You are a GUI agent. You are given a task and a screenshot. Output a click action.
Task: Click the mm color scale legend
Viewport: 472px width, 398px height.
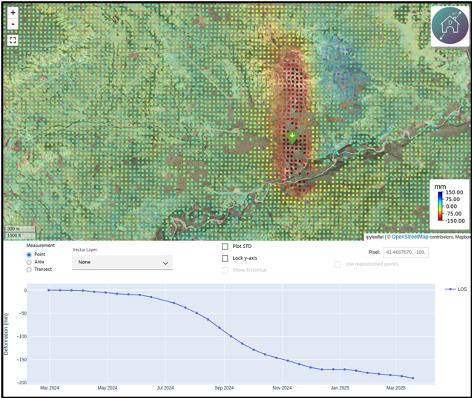tap(449, 205)
